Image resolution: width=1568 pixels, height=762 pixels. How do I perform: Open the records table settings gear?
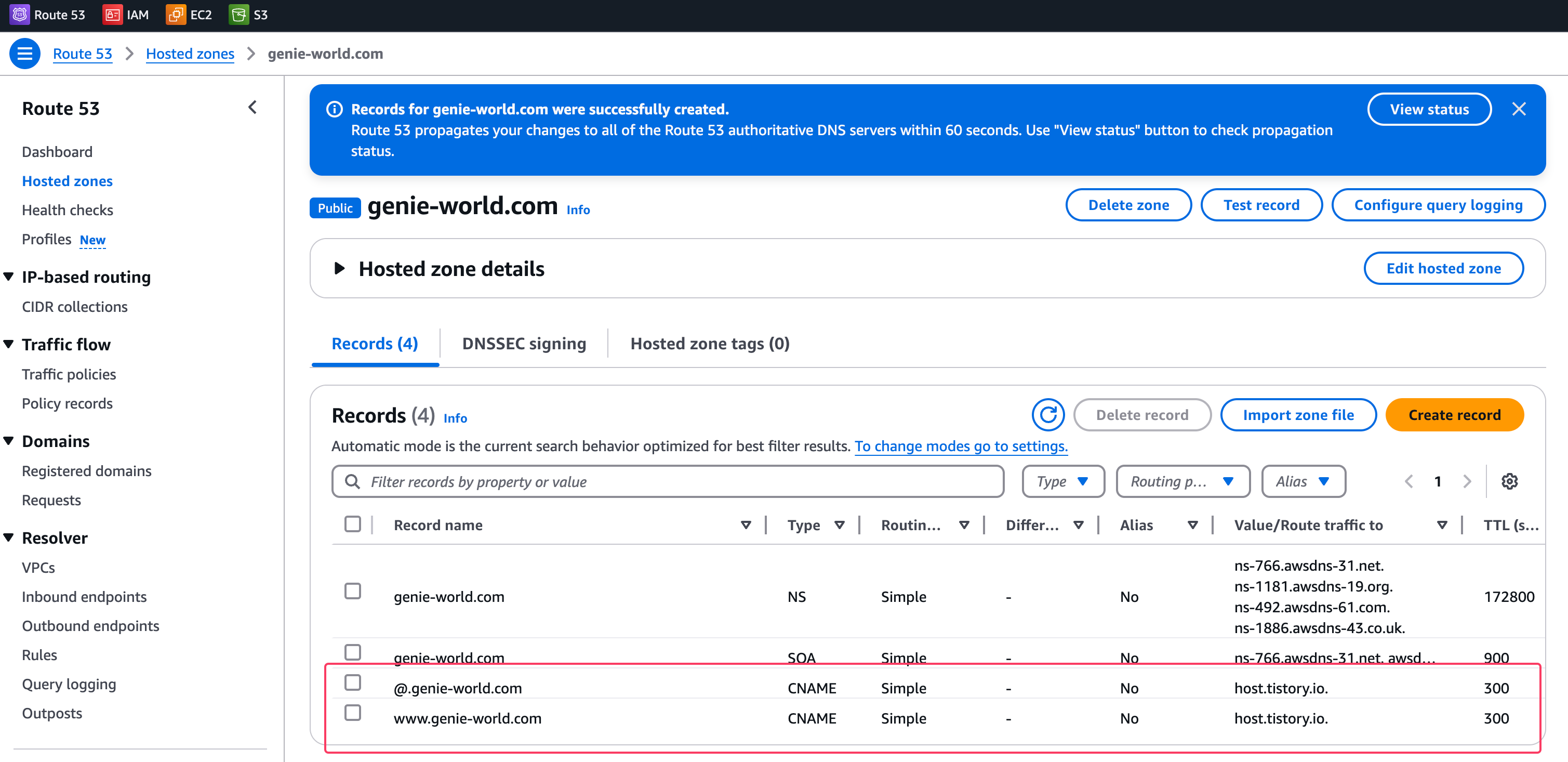(x=1509, y=481)
